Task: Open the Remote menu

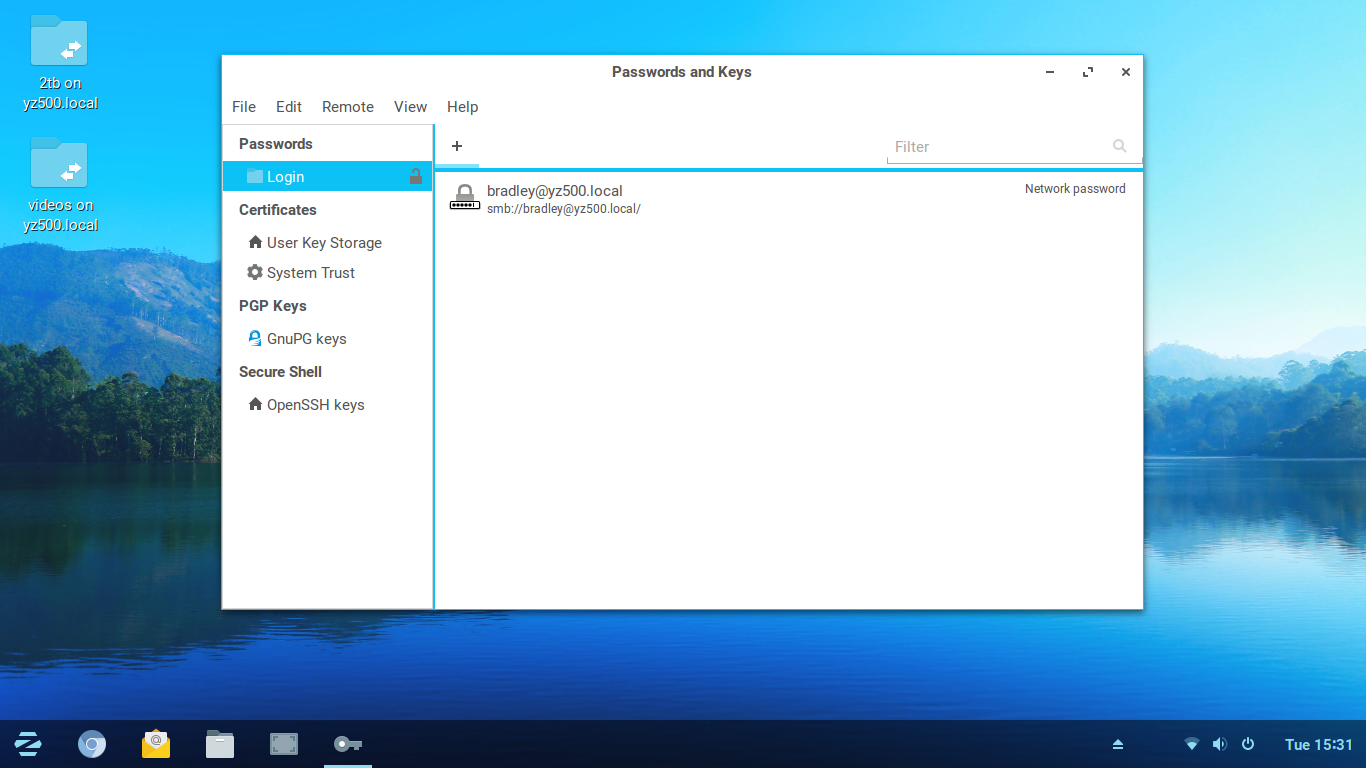Action: click(348, 107)
